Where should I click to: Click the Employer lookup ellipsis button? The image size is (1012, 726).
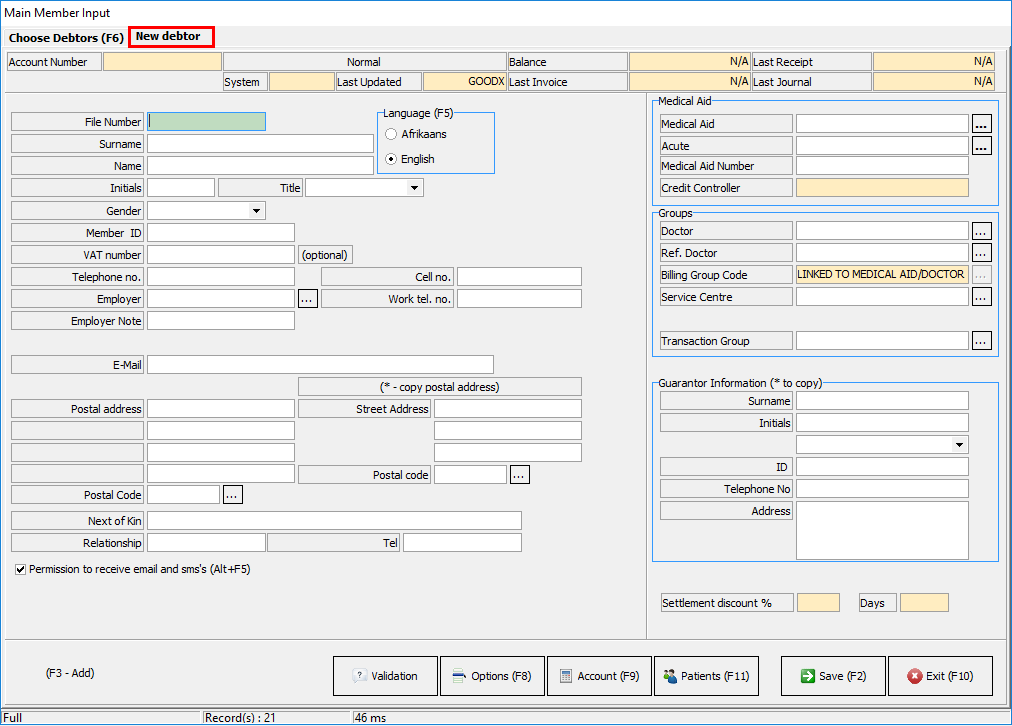coord(307,298)
